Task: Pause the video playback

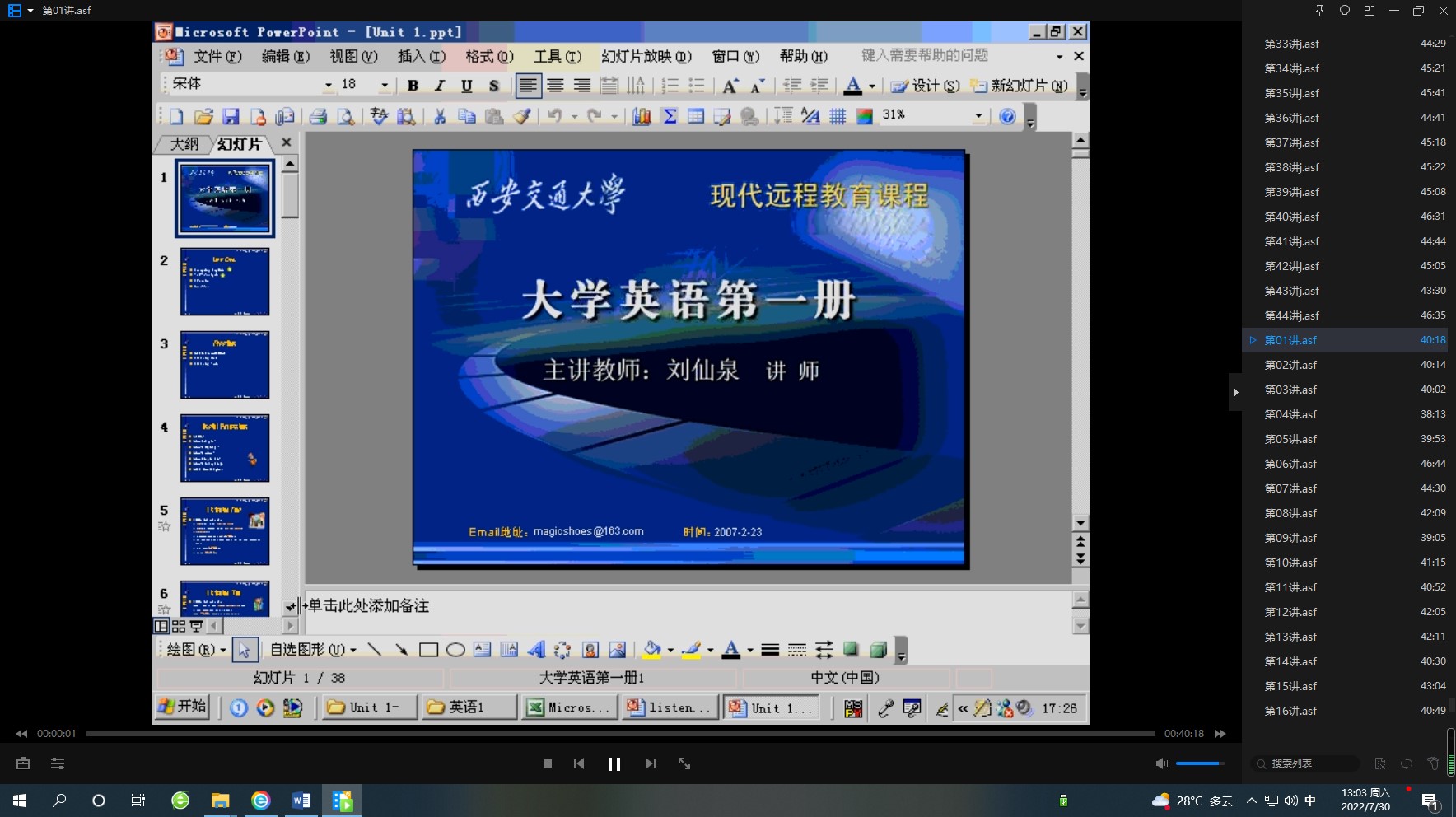Action: click(614, 763)
